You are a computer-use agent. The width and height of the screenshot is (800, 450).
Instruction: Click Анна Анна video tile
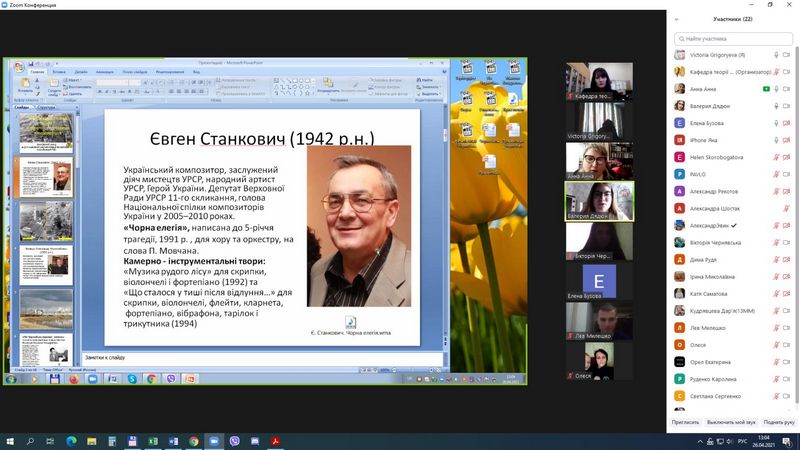599,161
